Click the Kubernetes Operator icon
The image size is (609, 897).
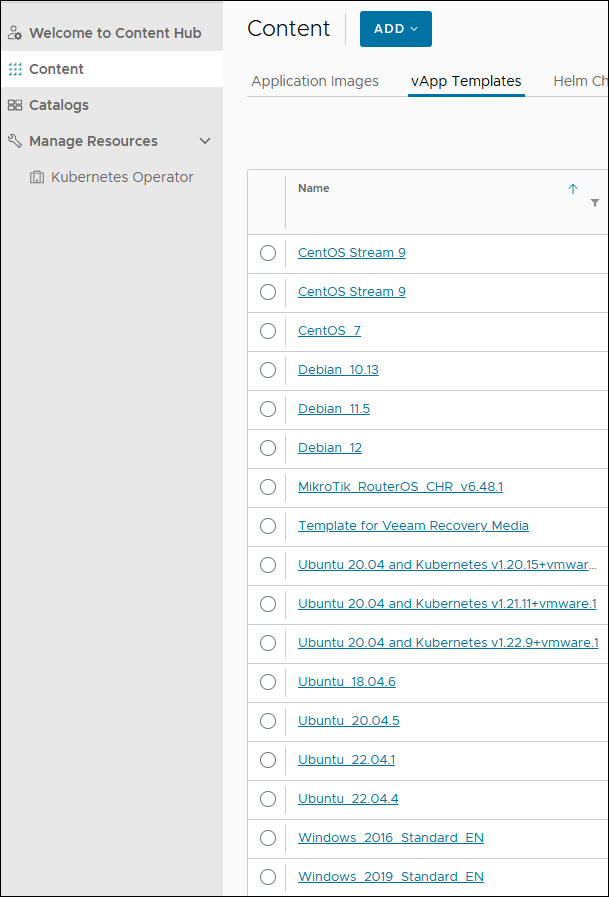[x=37, y=177]
